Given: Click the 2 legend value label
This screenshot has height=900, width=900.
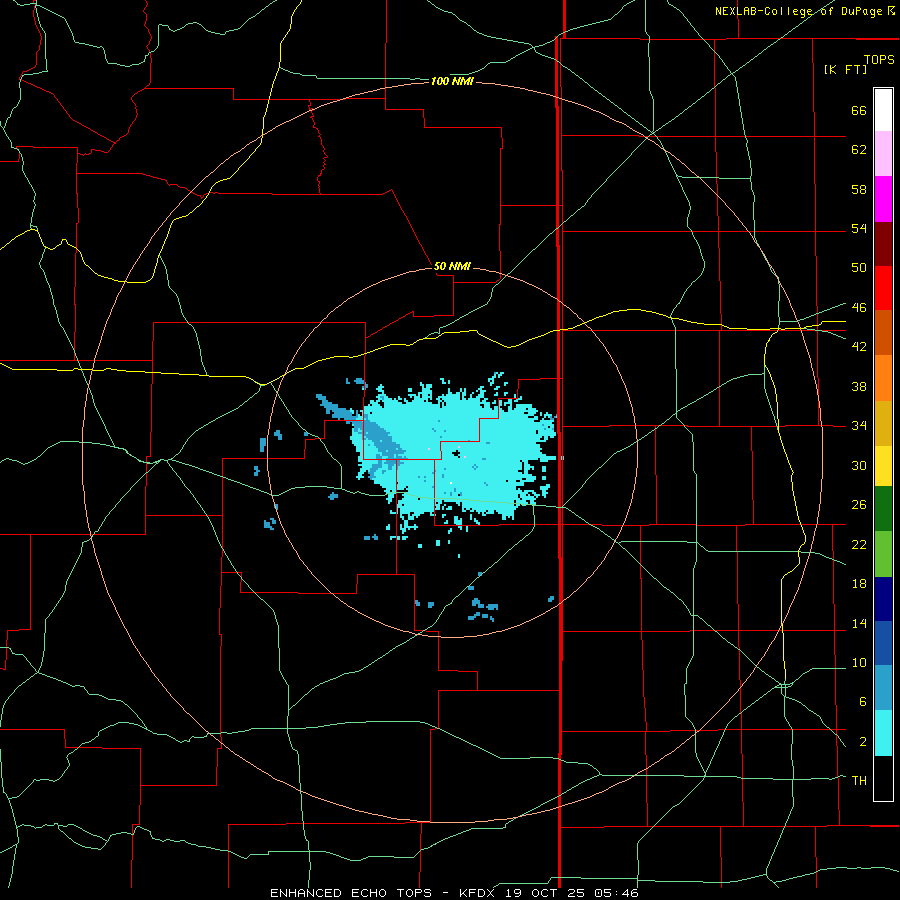Looking at the screenshot, I should [863, 742].
